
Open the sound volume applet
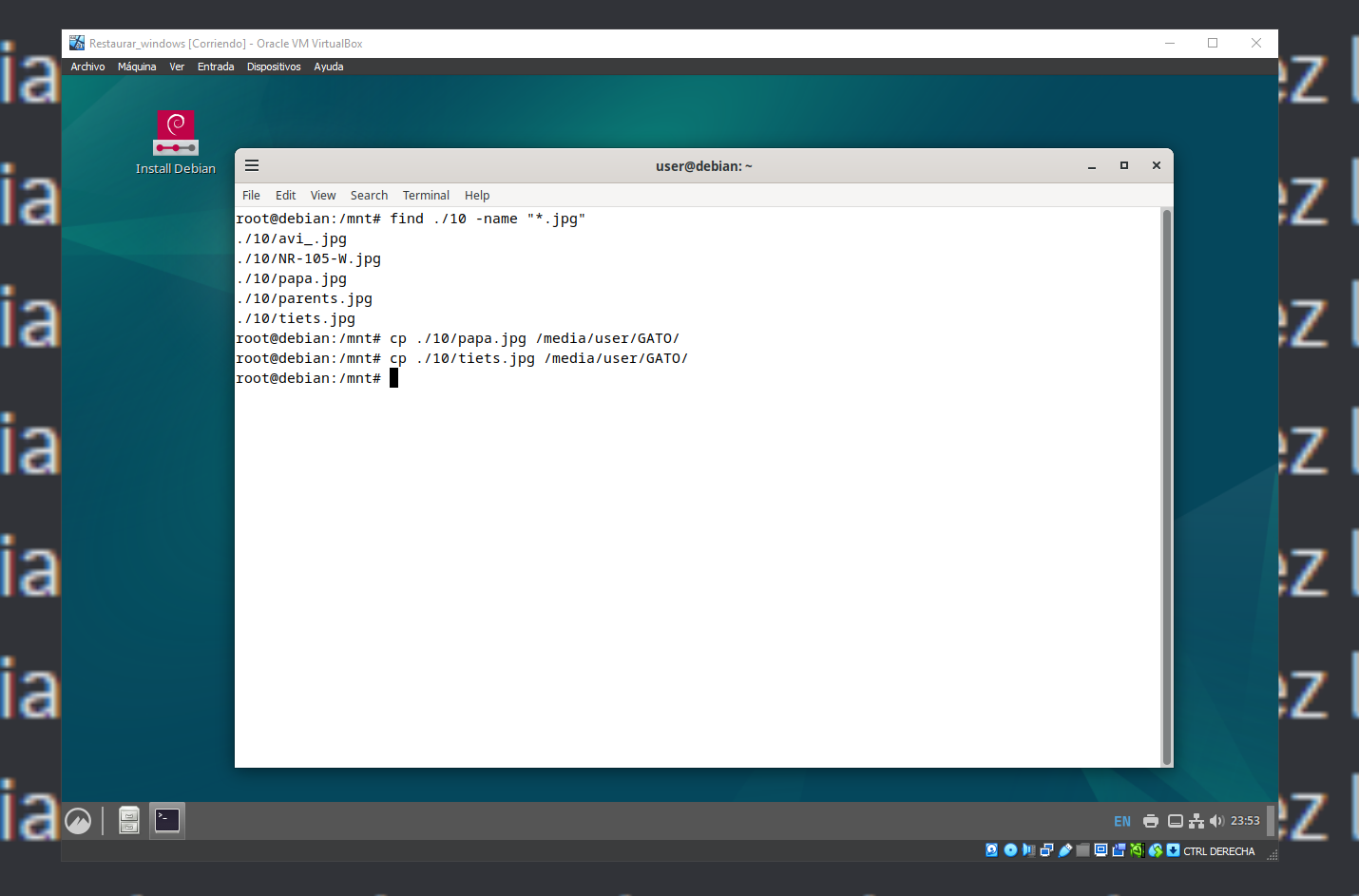coord(1216,821)
